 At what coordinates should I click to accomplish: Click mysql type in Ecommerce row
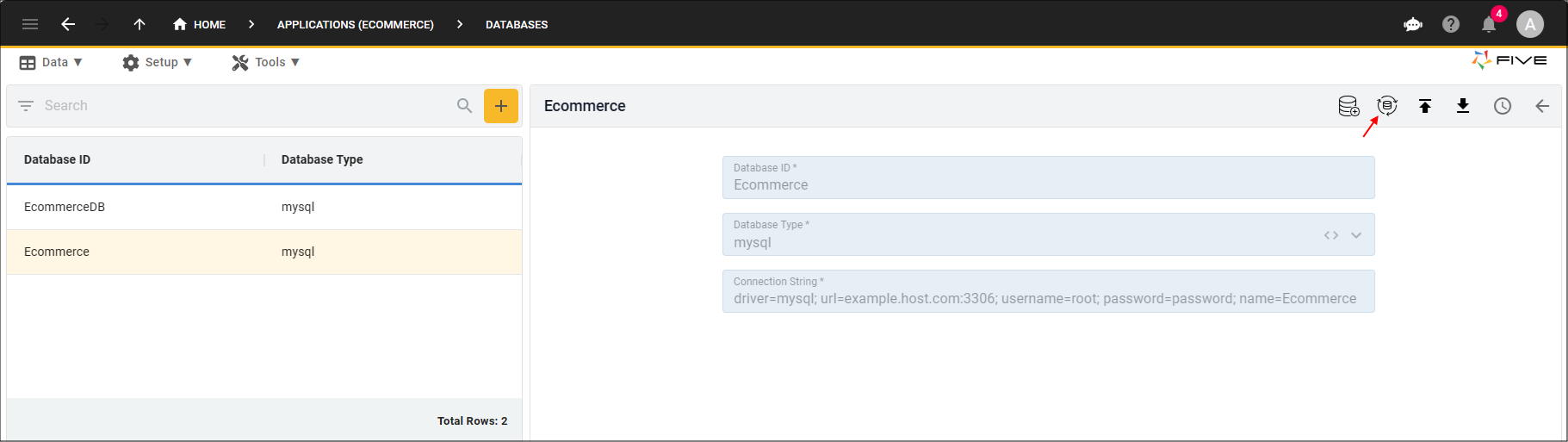298,252
